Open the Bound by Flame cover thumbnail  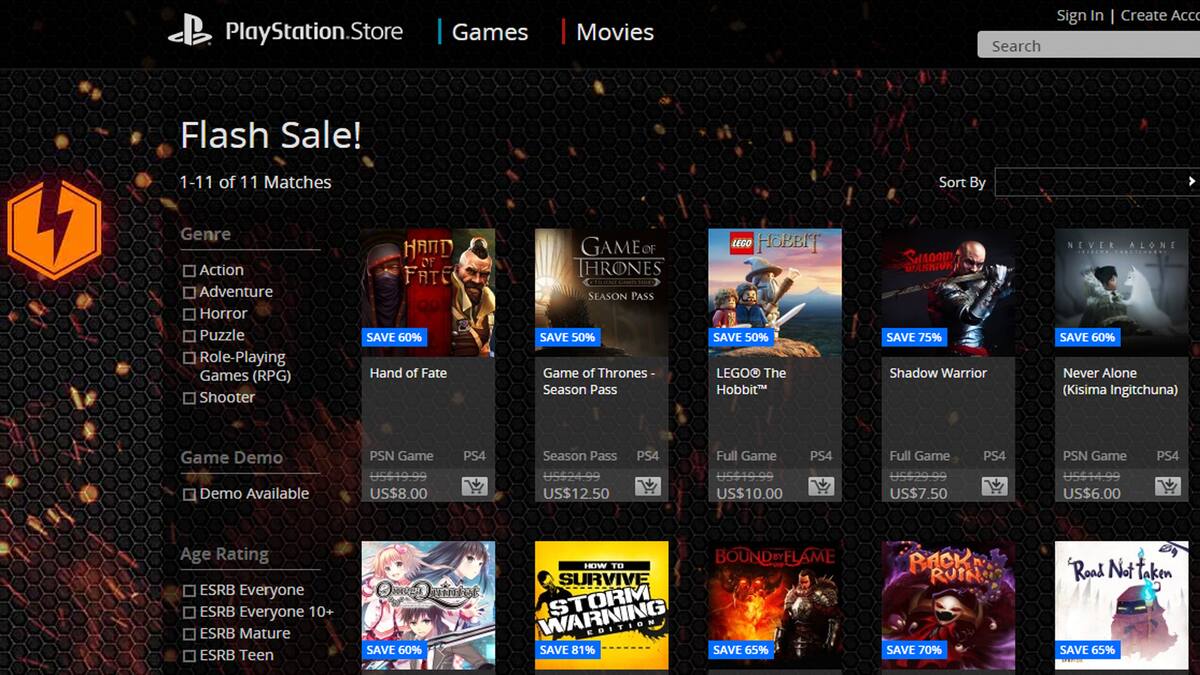[x=775, y=605]
